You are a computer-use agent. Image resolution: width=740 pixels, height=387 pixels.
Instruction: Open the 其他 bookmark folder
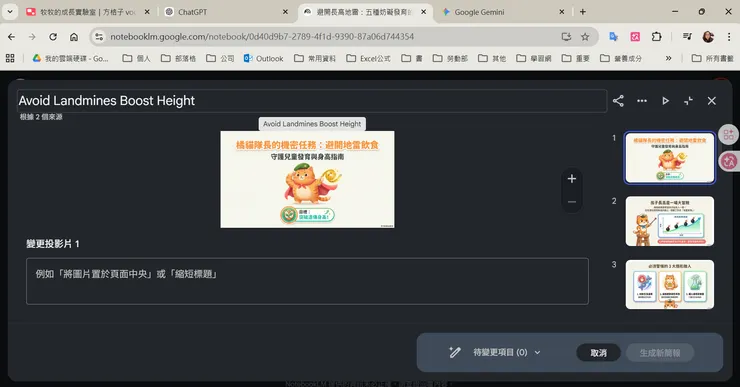pos(492,58)
